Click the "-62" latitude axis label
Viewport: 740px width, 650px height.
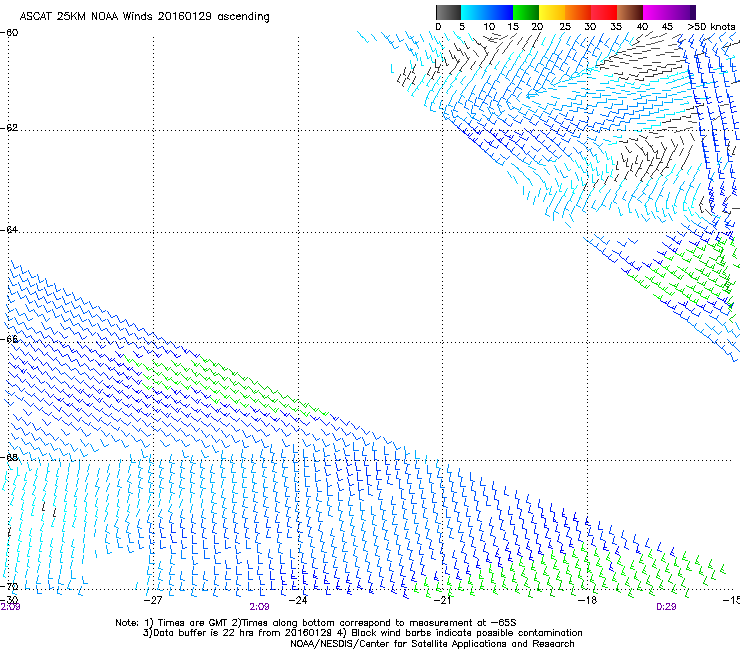click(x=10, y=128)
